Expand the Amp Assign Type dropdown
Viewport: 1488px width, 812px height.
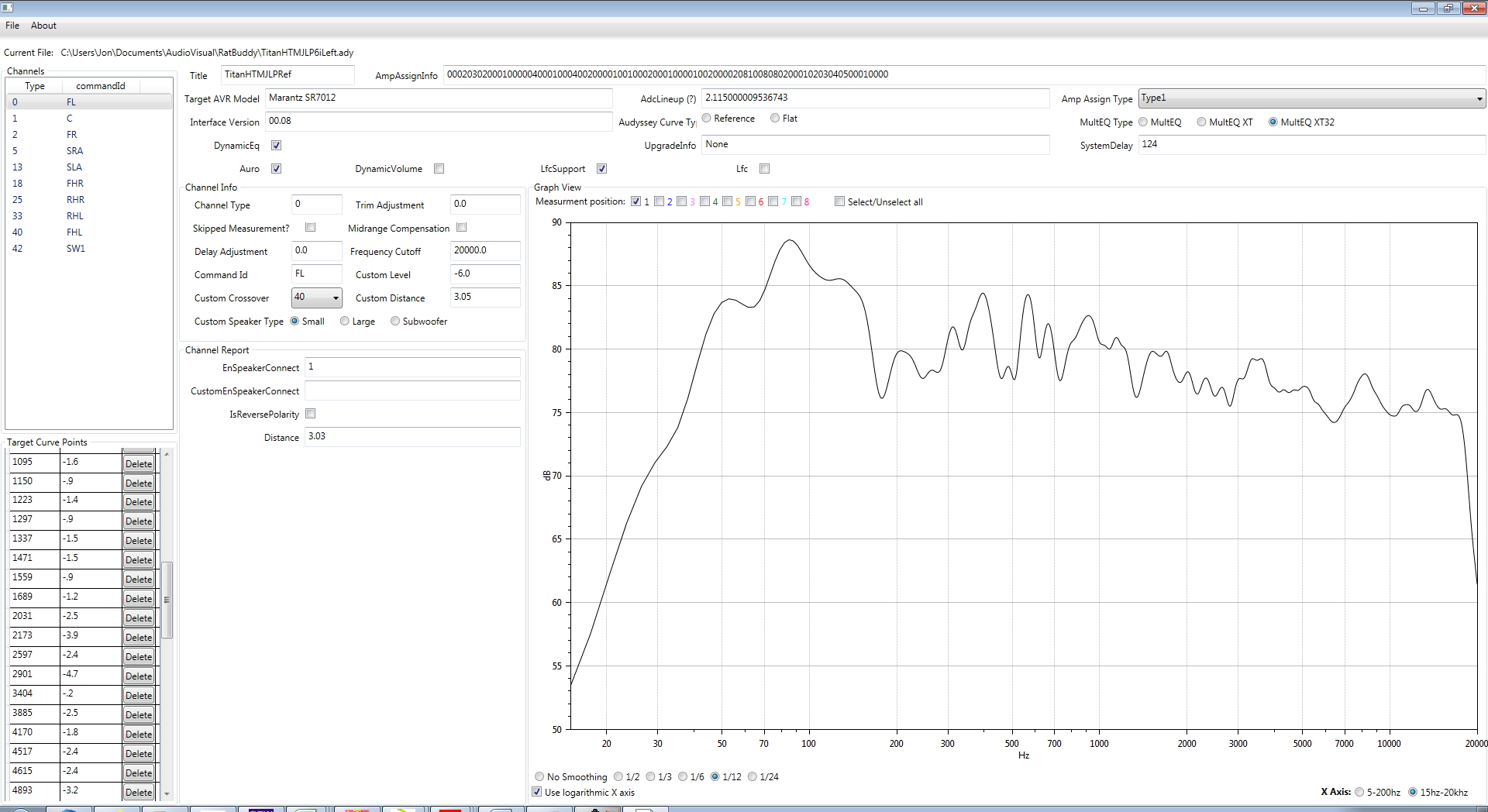coord(1479,99)
